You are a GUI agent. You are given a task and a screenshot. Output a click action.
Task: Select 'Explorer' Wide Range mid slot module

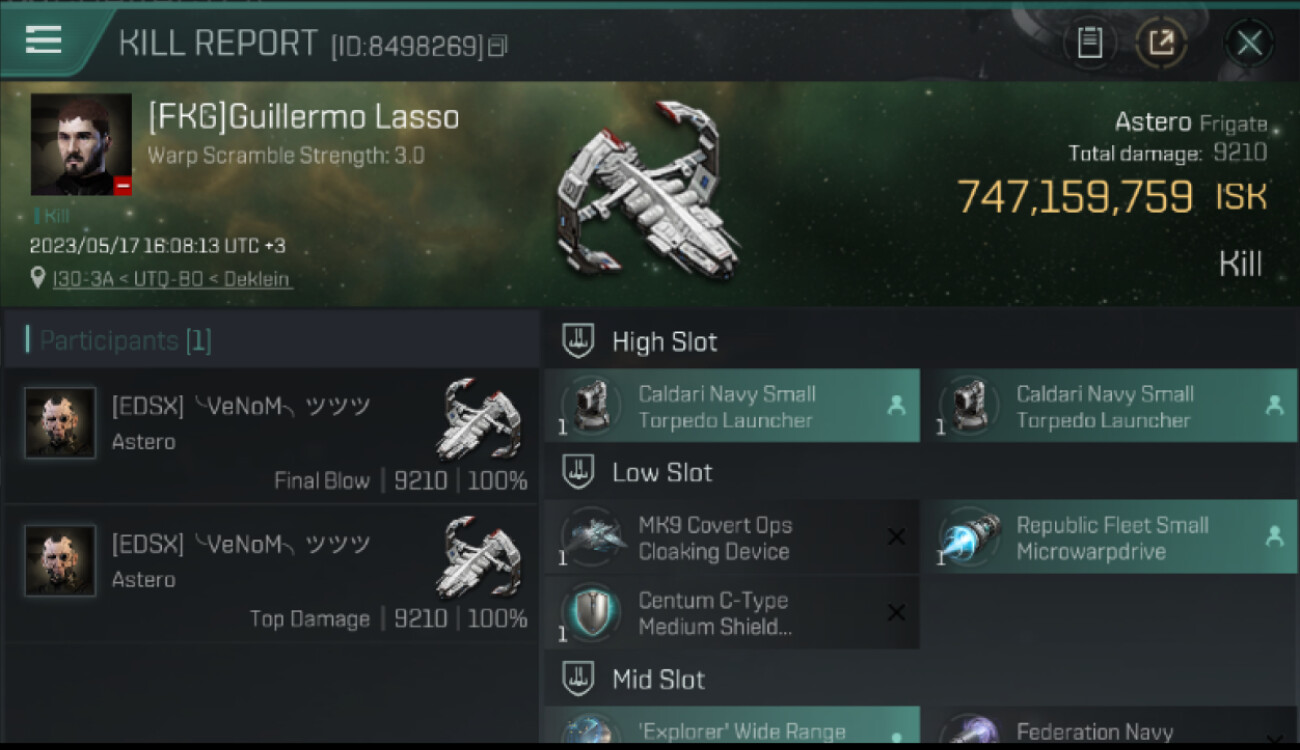click(x=732, y=731)
